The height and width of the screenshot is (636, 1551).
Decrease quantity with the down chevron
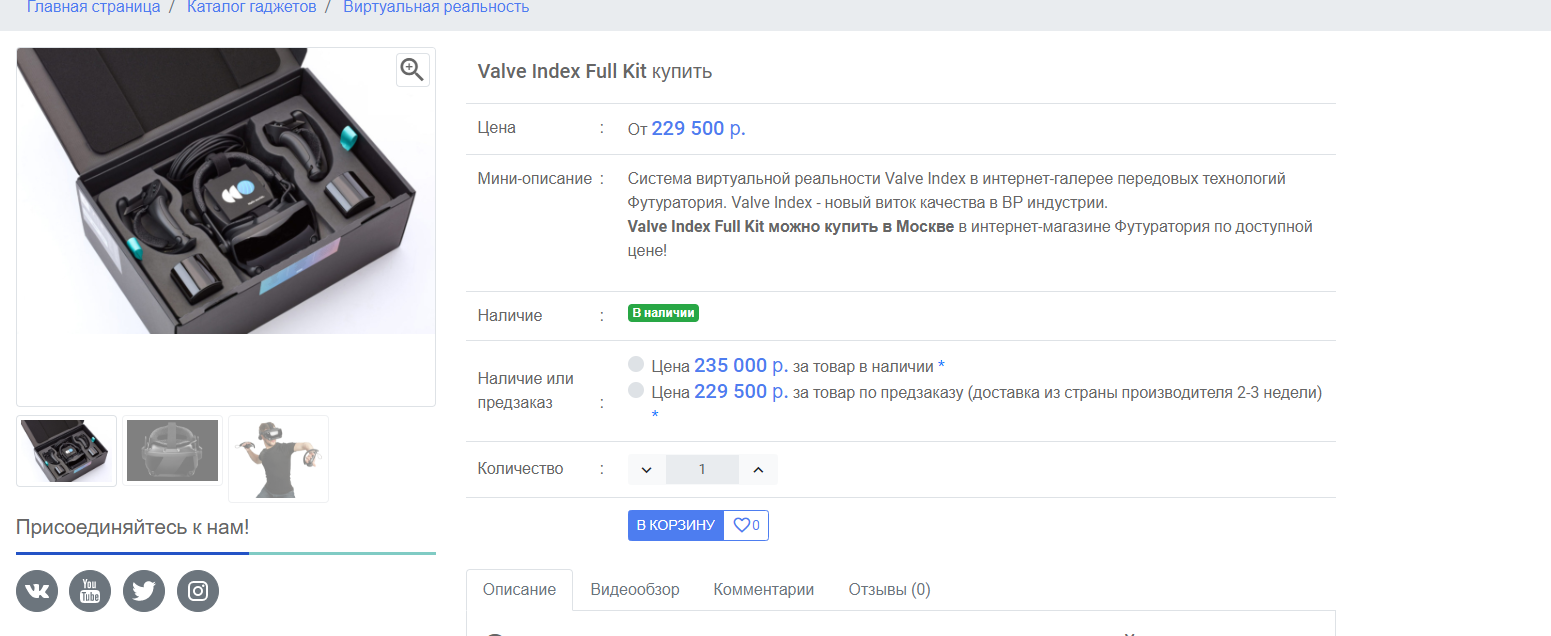647,470
